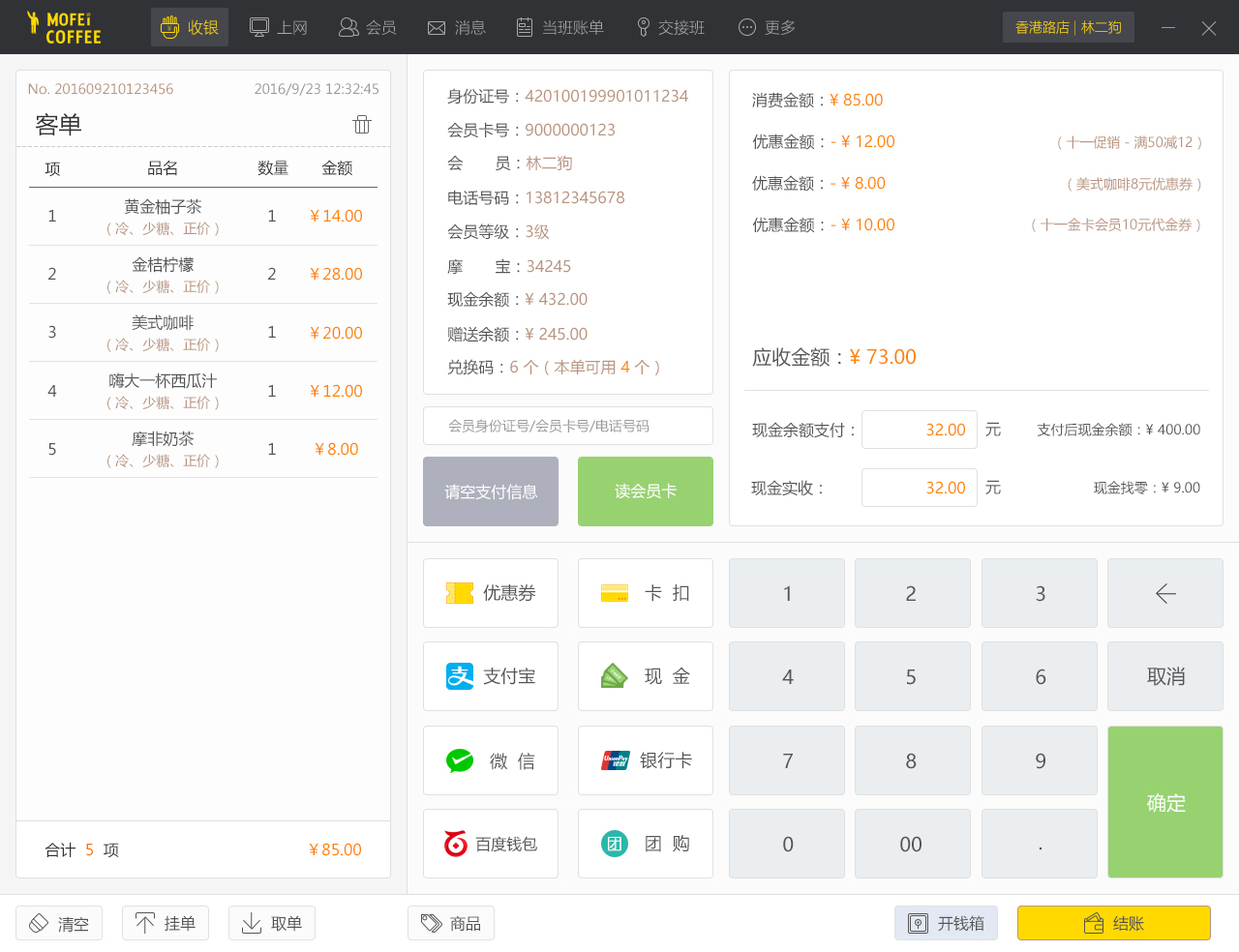Click the 清空 clear button
Image resolution: width=1239 pixels, height=952 pixels.
click(x=59, y=923)
